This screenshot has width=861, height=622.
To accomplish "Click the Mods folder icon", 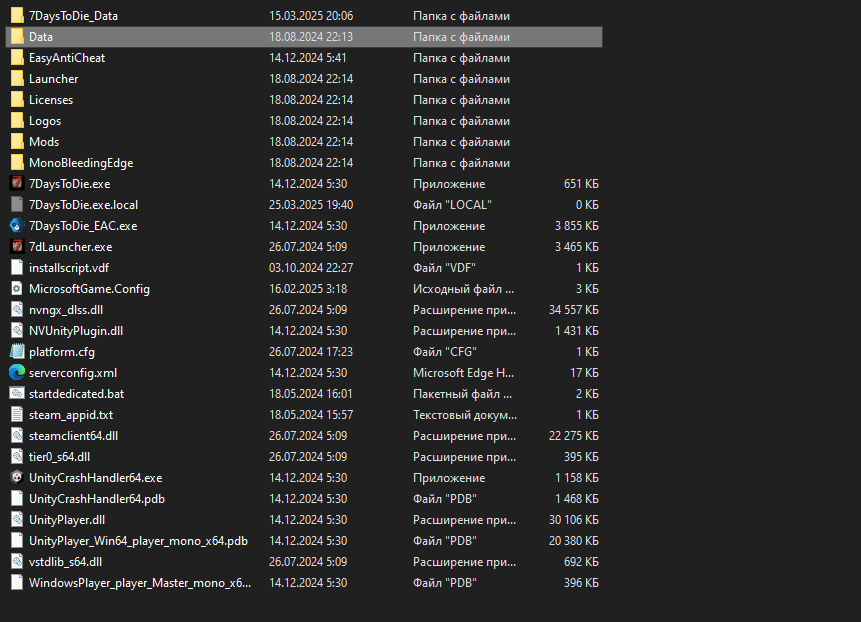I will coord(17,142).
